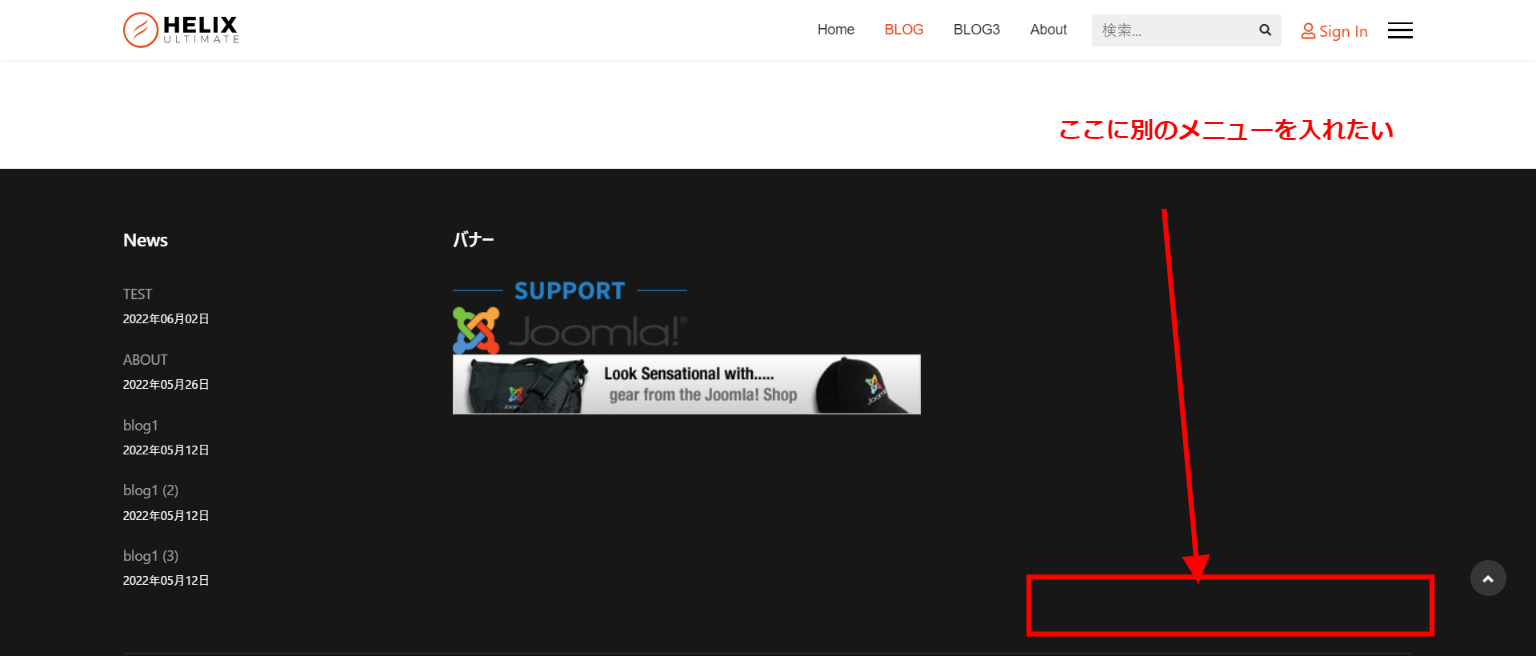The width and height of the screenshot is (1536, 656).
Task: Open the hamburger offcanvas menu
Action: point(1400,31)
